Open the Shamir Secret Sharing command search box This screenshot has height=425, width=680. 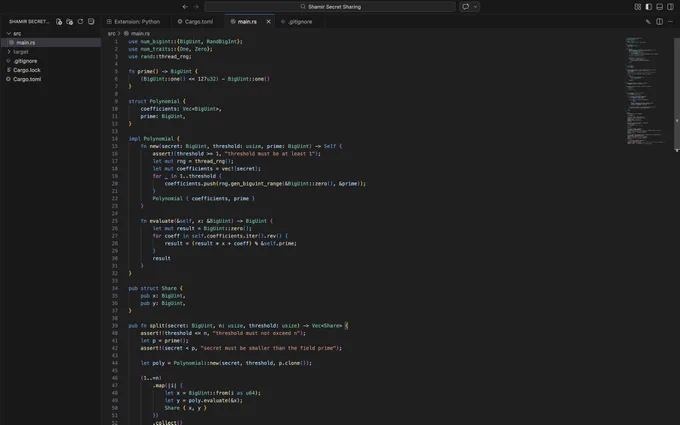tap(330, 7)
